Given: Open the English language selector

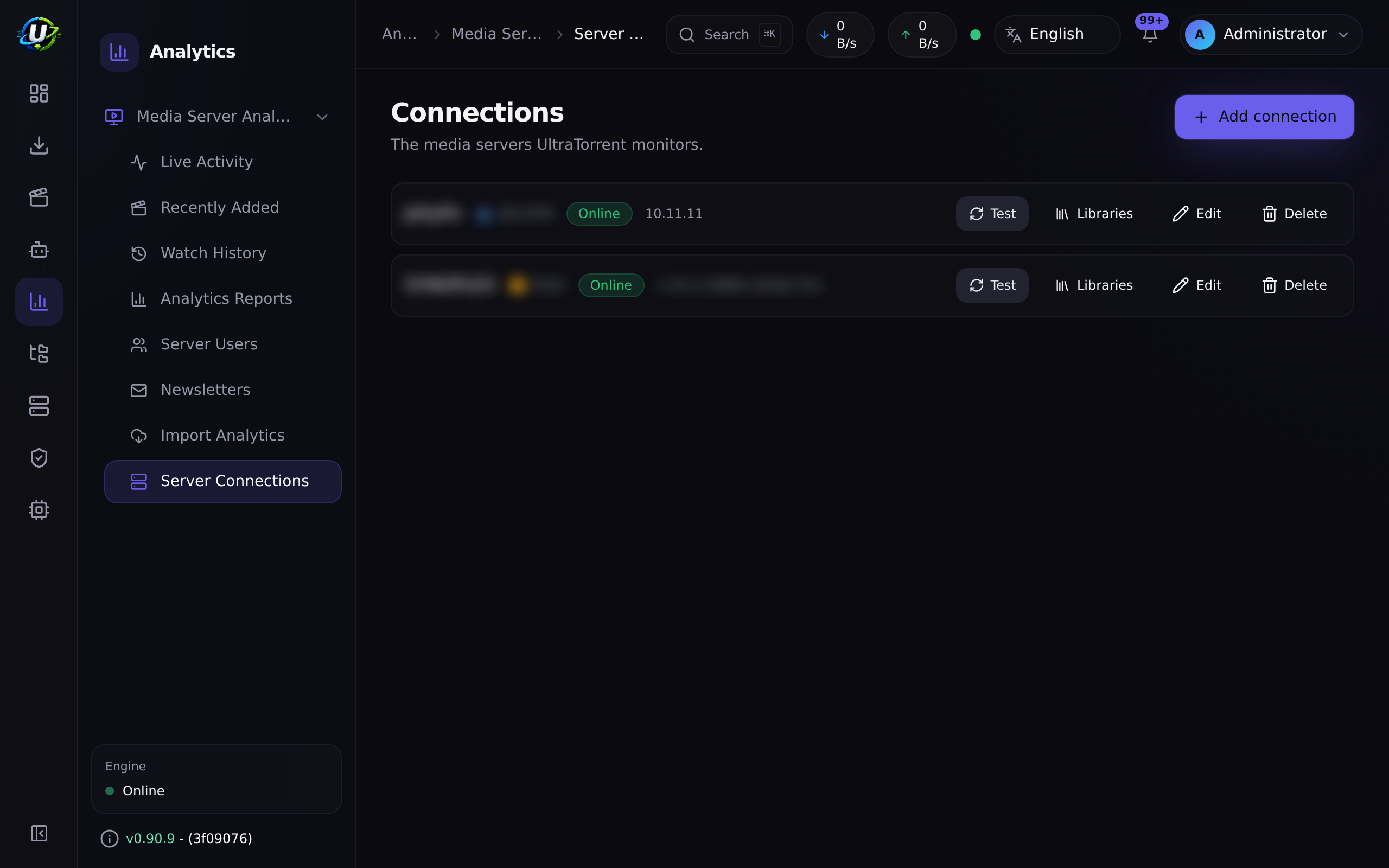Looking at the screenshot, I should (x=1057, y=34).
